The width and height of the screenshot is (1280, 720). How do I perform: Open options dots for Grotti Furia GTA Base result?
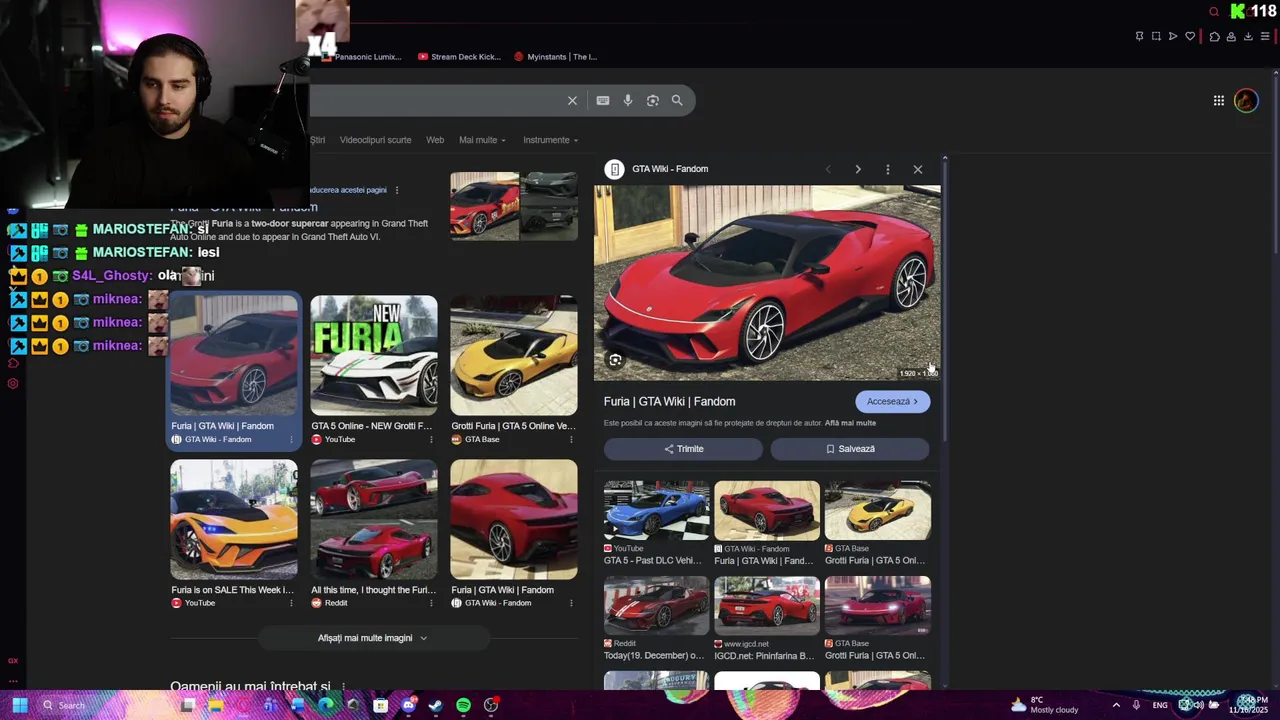click(x=571, y=439)
